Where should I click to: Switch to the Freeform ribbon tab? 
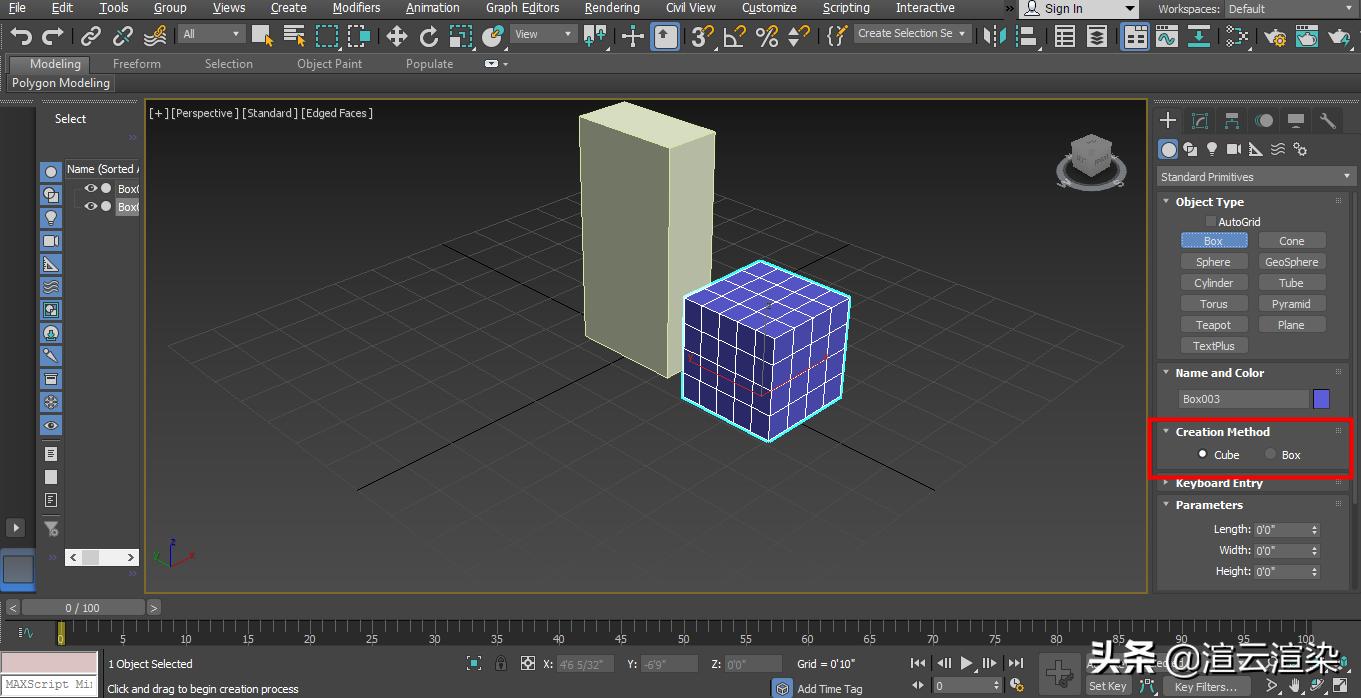point(136,63)
